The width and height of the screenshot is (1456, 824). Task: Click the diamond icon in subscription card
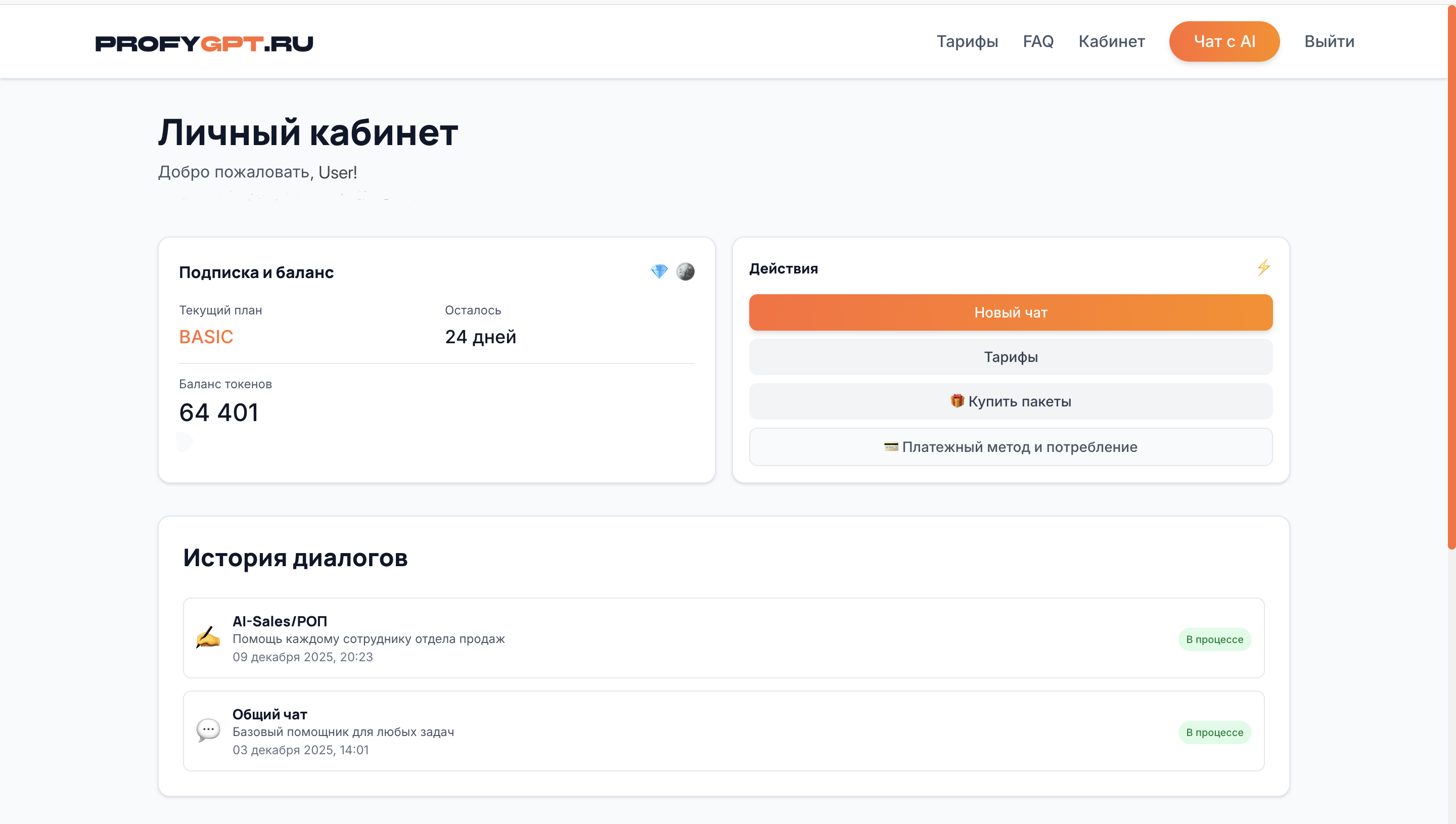tap(659, 271)
